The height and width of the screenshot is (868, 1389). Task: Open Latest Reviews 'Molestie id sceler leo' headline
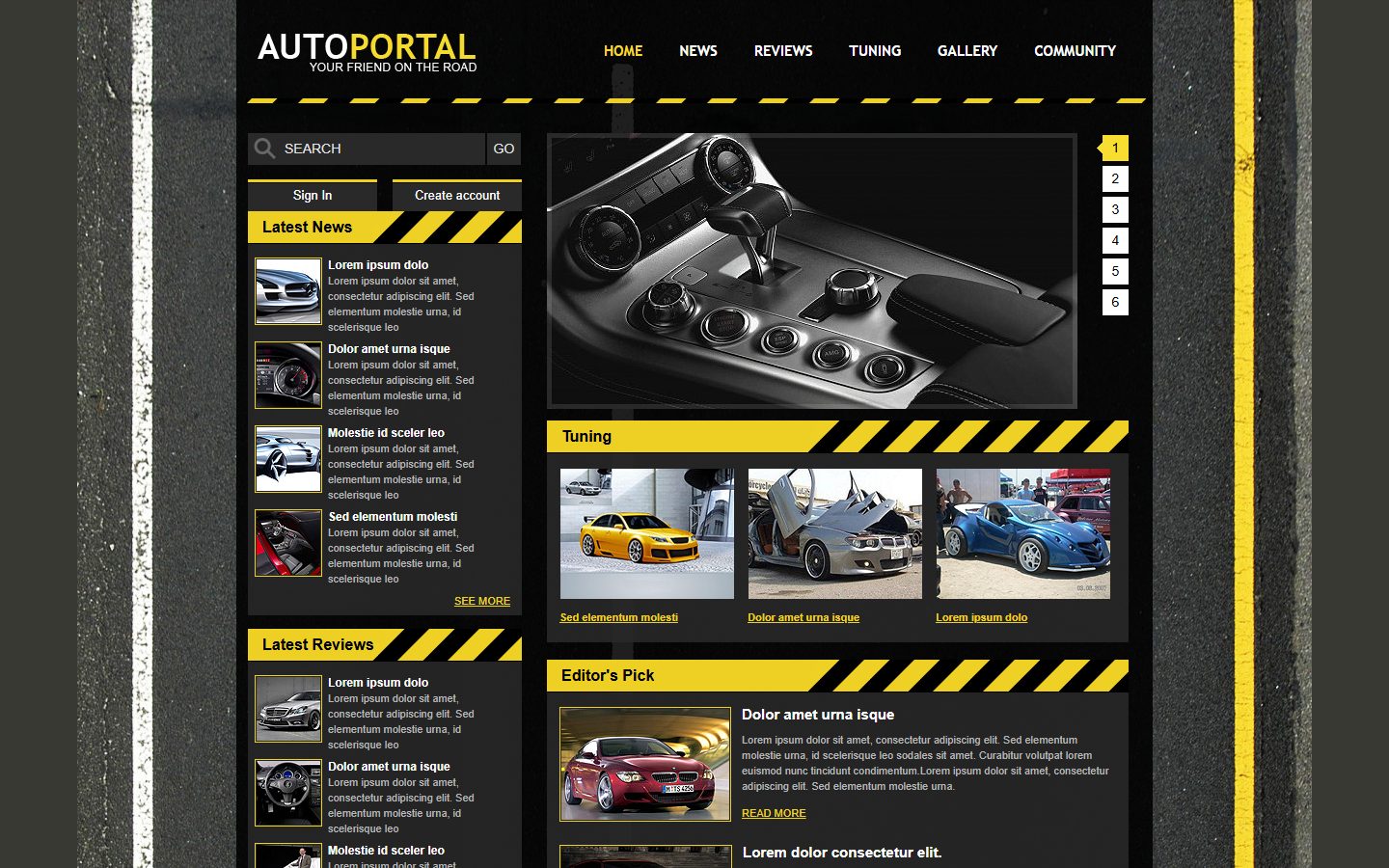click(x=386, y=851)
